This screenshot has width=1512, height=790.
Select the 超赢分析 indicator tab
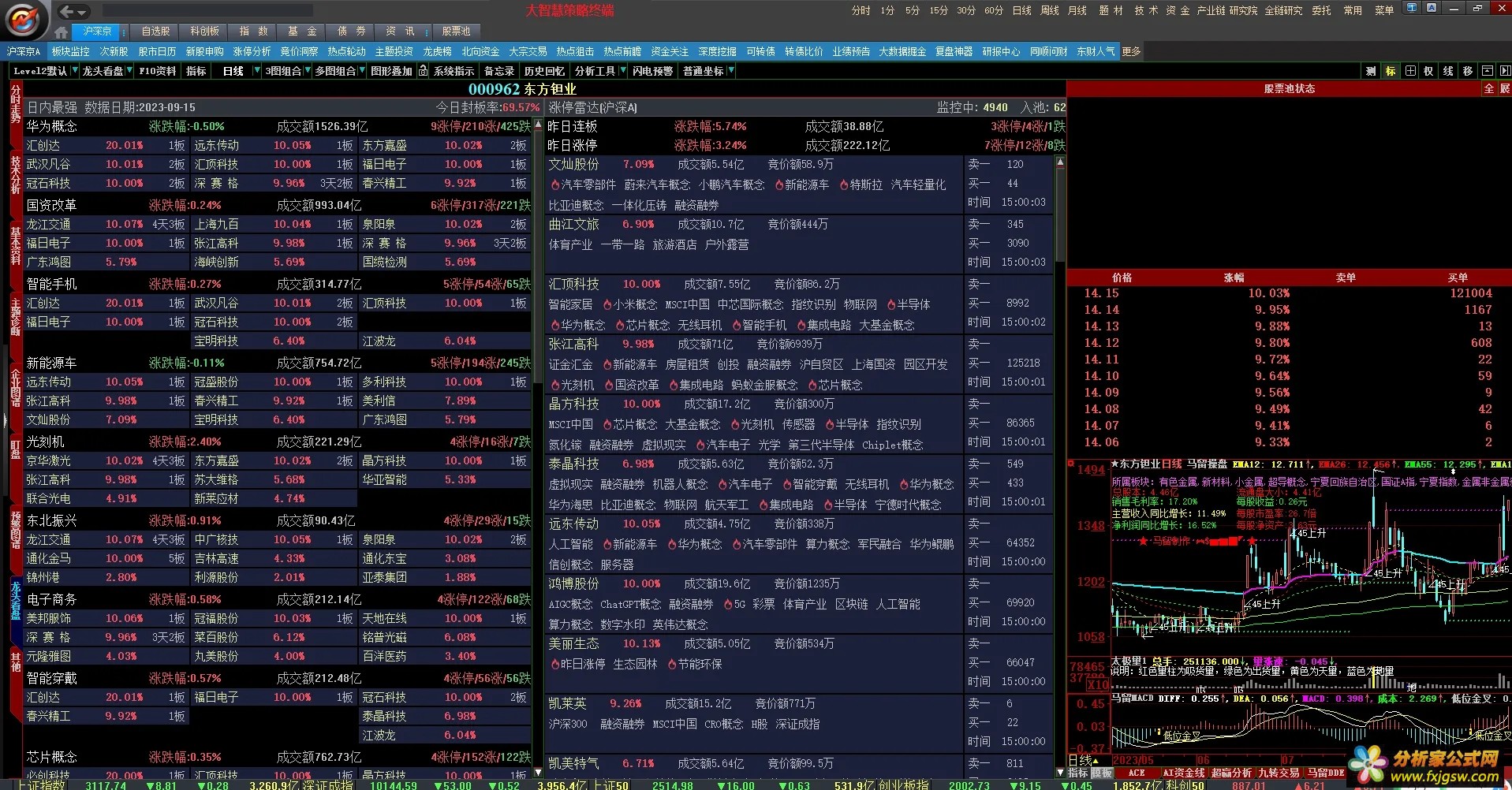click(x=1231, y=773)
